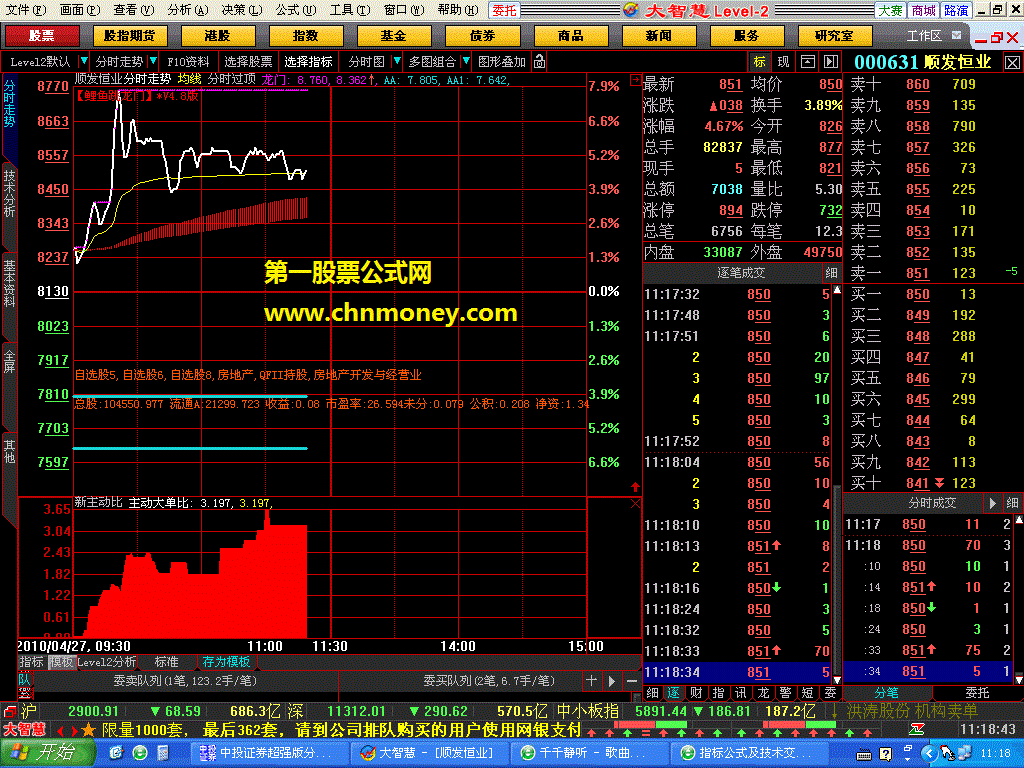Toggle the 细 button beside 分时成交
The width and height of the screenshot is (1024, 768).
coord(1012,503)
